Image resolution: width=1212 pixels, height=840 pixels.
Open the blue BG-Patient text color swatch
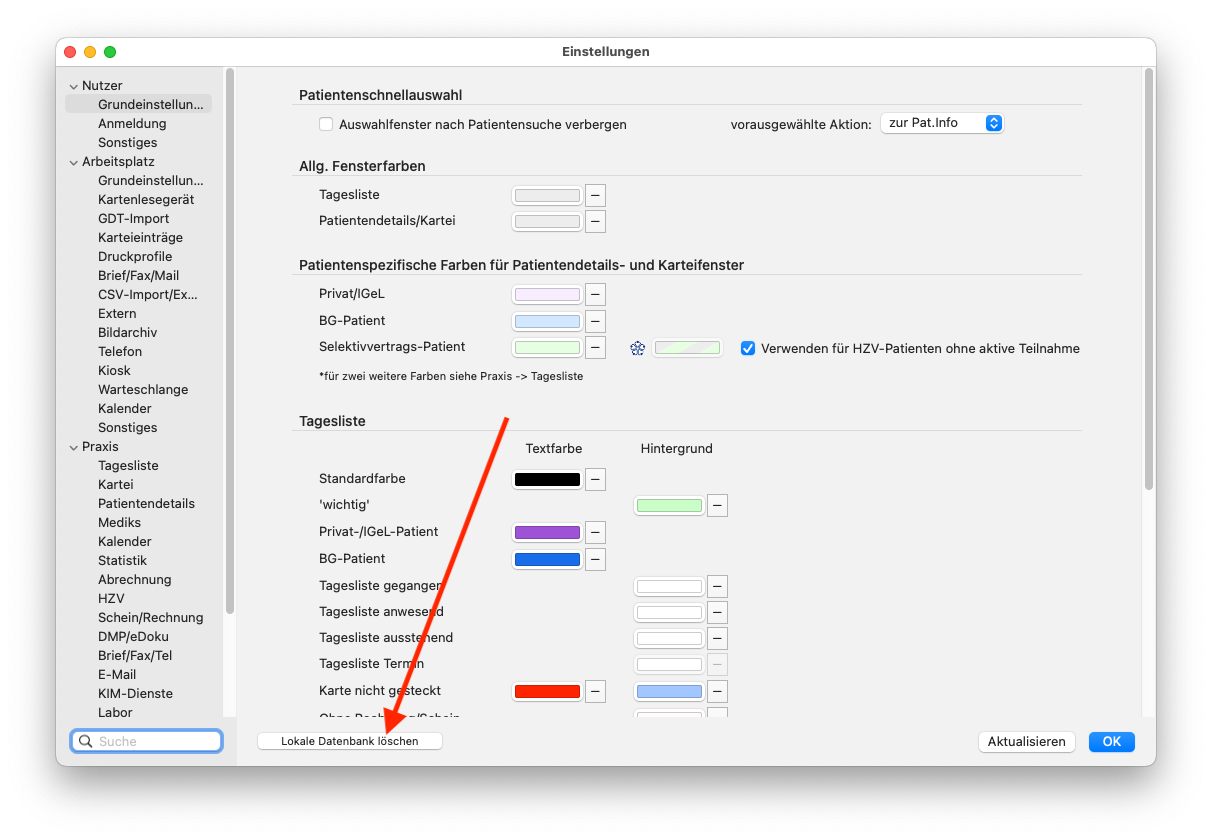tap(547, 559)
